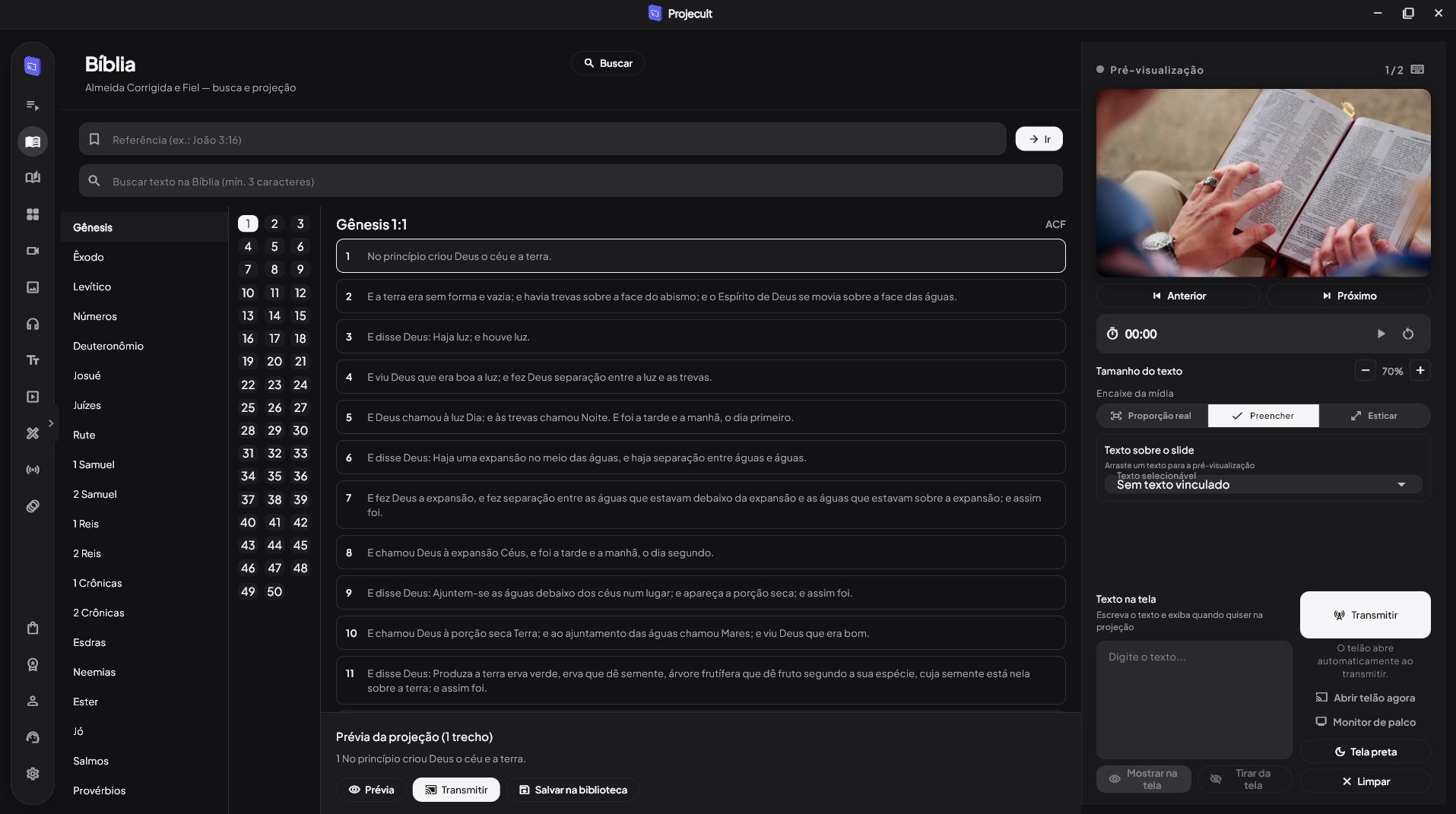The image size is (1456, 814).
Task: Select chapter 25 in chapter grid
Action: click(x=248, y=407)
